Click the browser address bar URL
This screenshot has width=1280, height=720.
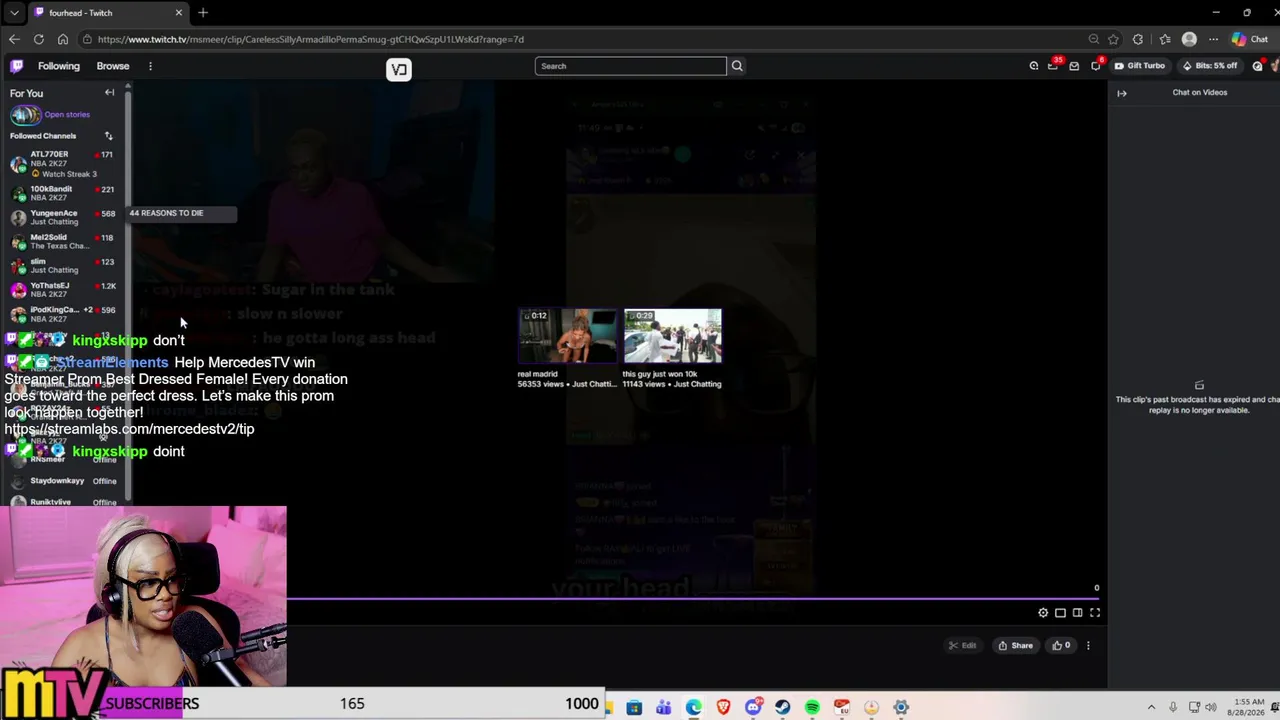(311, 39)
